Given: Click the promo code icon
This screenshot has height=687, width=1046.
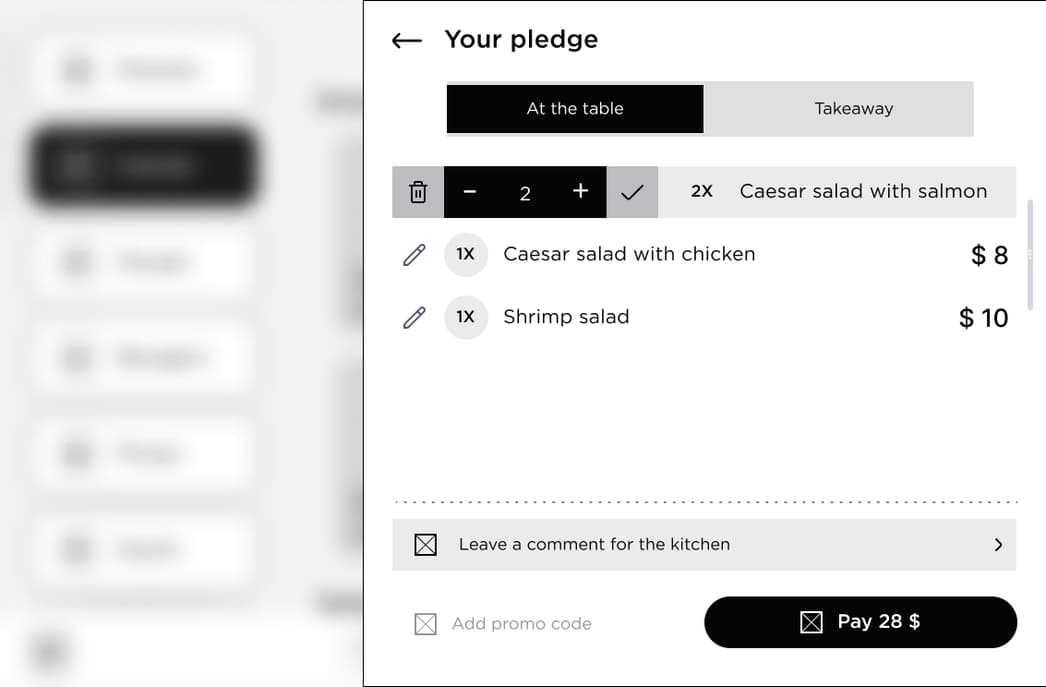Looking at the screenshot, I should click(x=426, y=624).
